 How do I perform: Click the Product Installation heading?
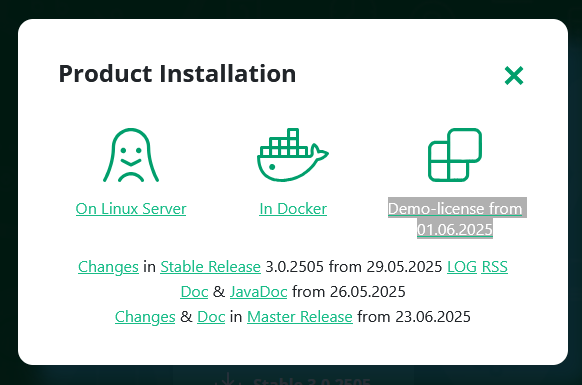[x=177, y=74]
